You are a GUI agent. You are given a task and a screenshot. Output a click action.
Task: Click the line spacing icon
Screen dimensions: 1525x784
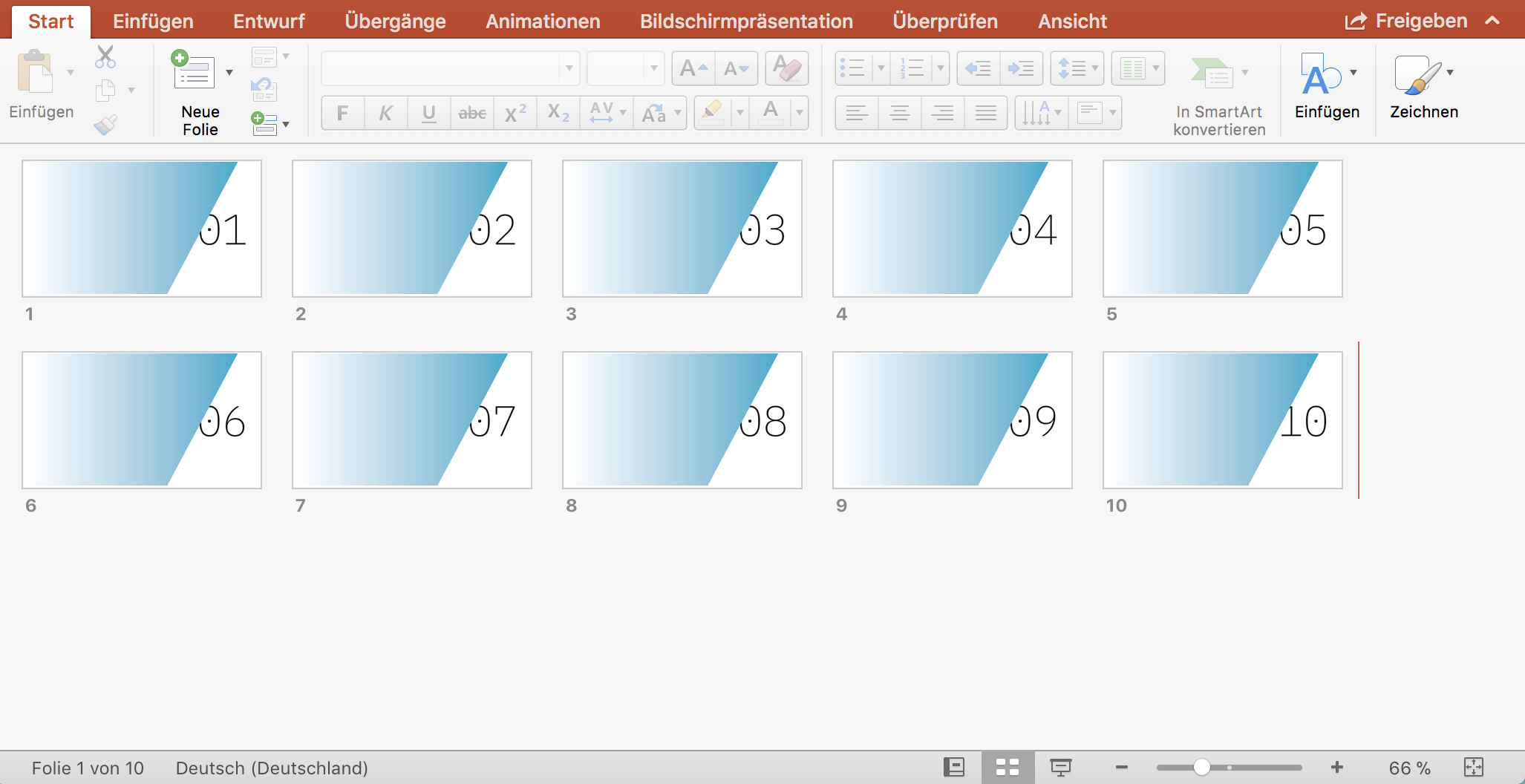coord(1072,69)
